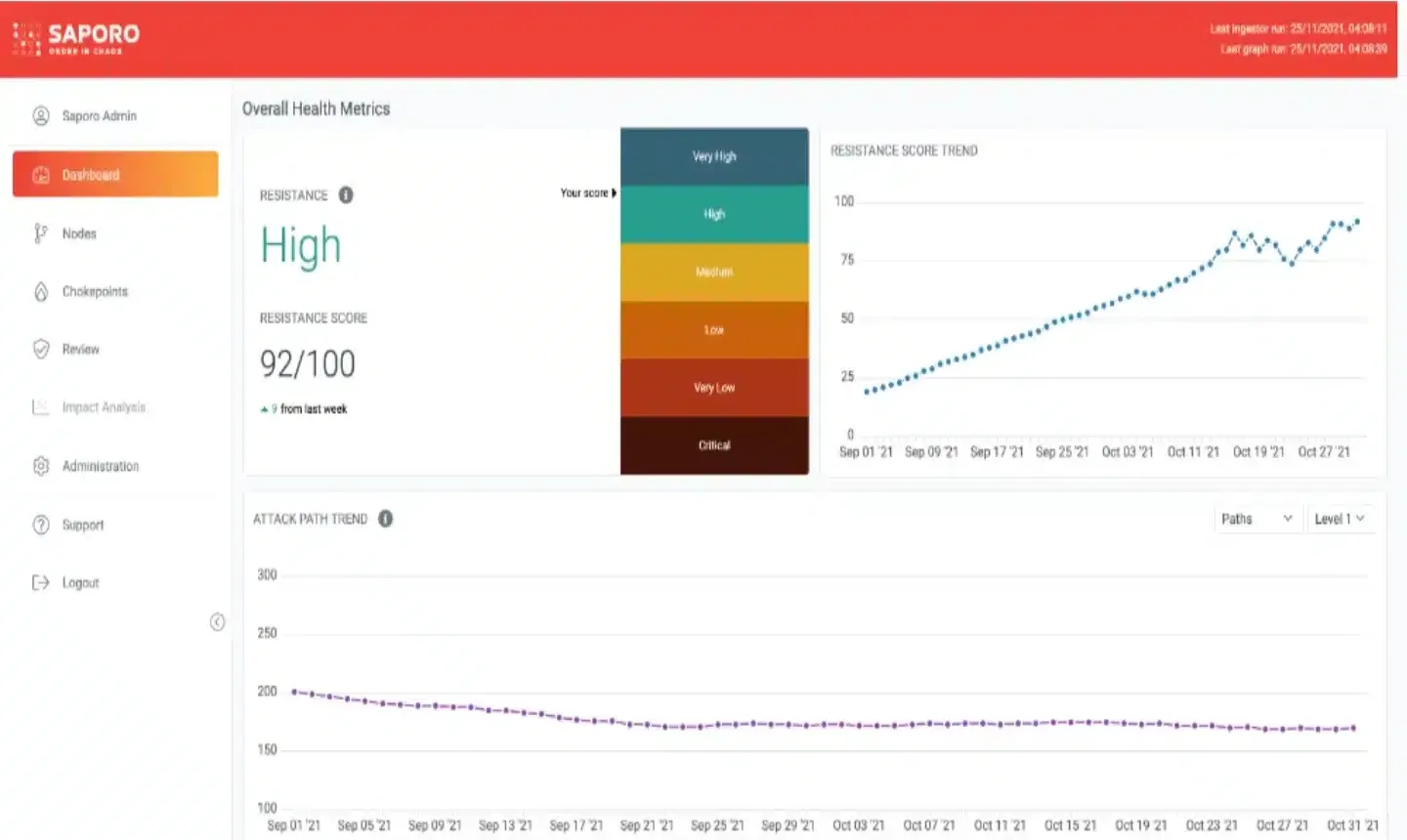
Task: Click the Support question mark icon
Action: pyautogui.click(x=41, y=525)
